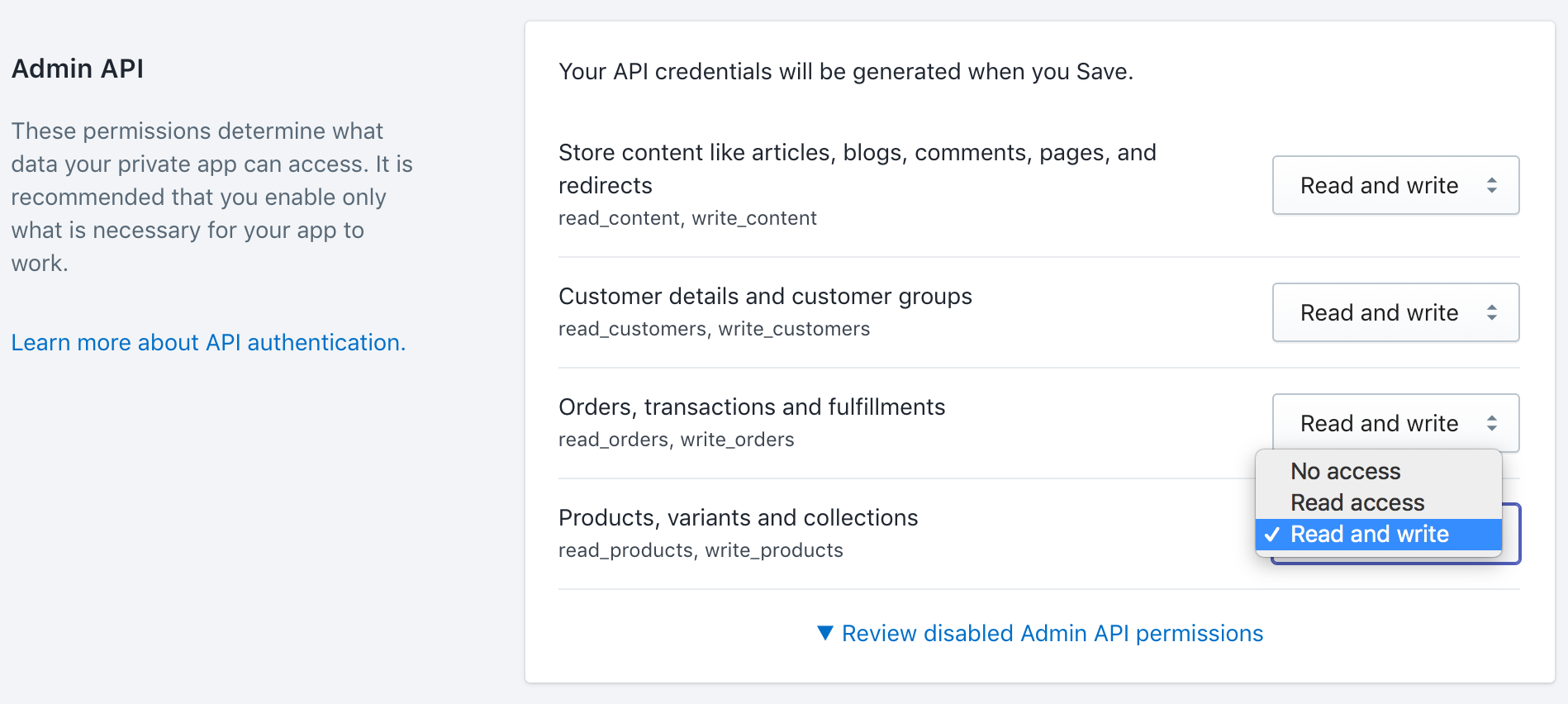Click the up-down arrows on Orders permission selector
The width and height of the screenshot is (1568, 704).
coord(1491,423)
